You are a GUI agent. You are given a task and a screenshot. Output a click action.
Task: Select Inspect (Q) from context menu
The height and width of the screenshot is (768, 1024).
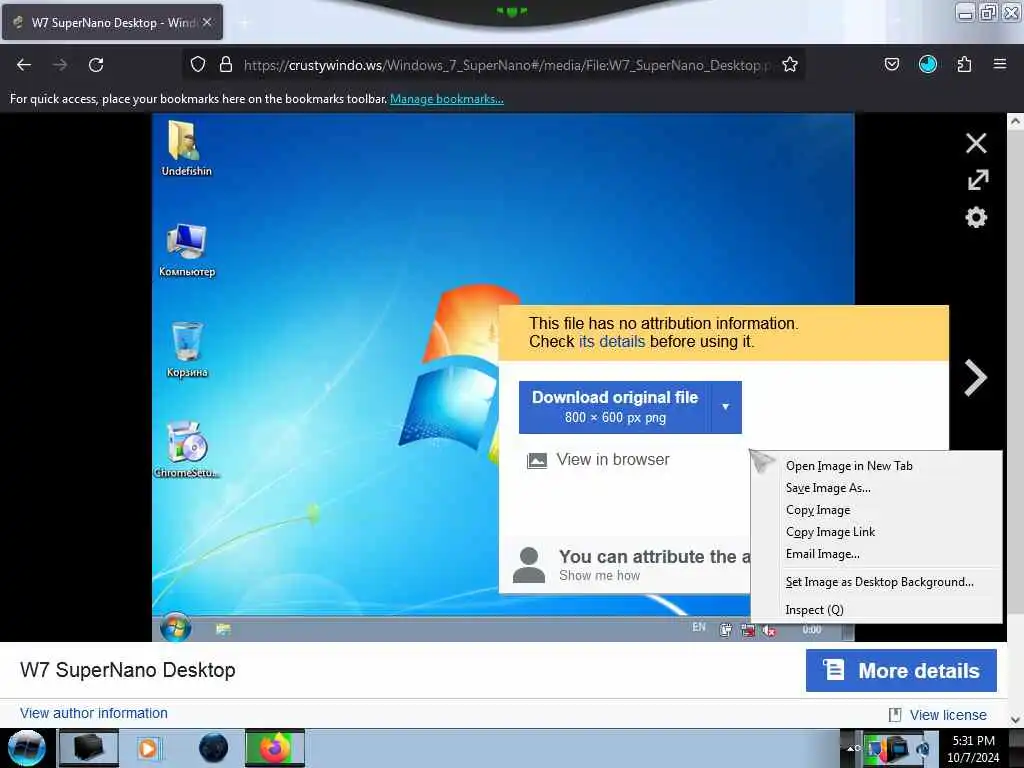876,610
